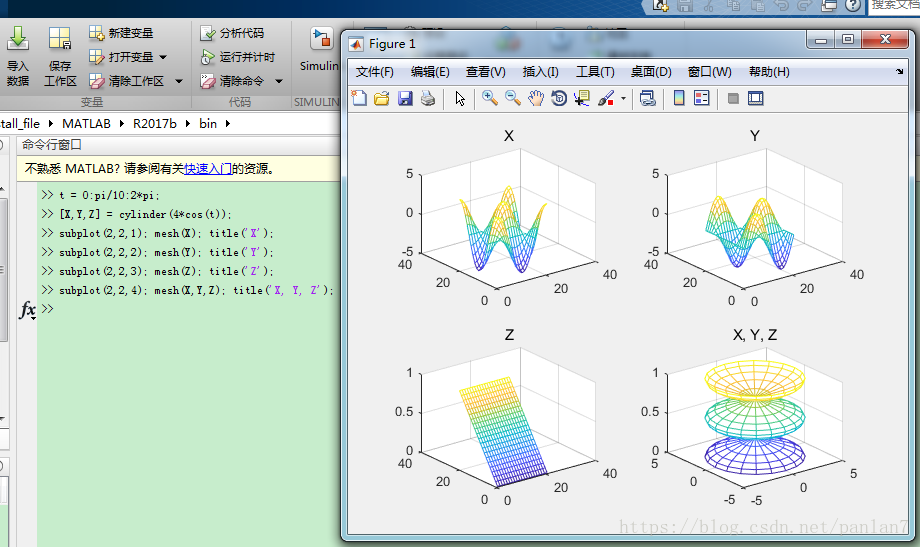Click the 分析代码 button
920x547 pixels.
(233, 33)
